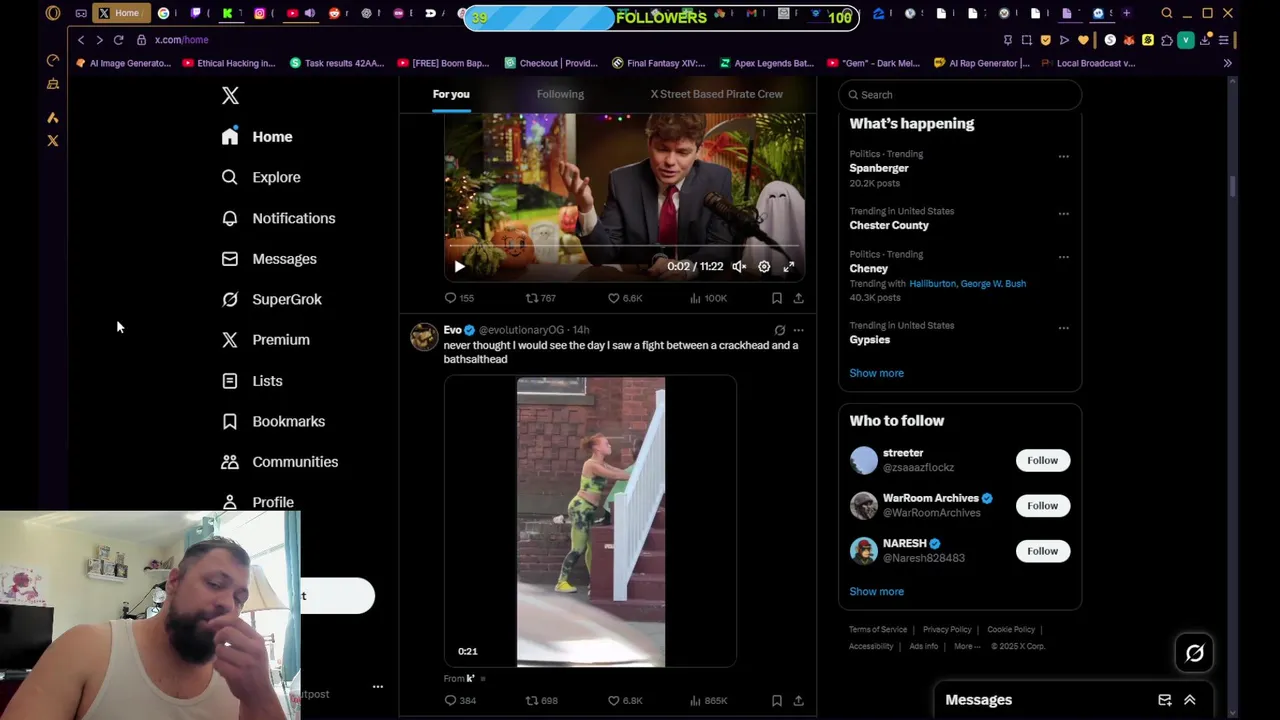Open the Chester County trending topic

[889, 225]
